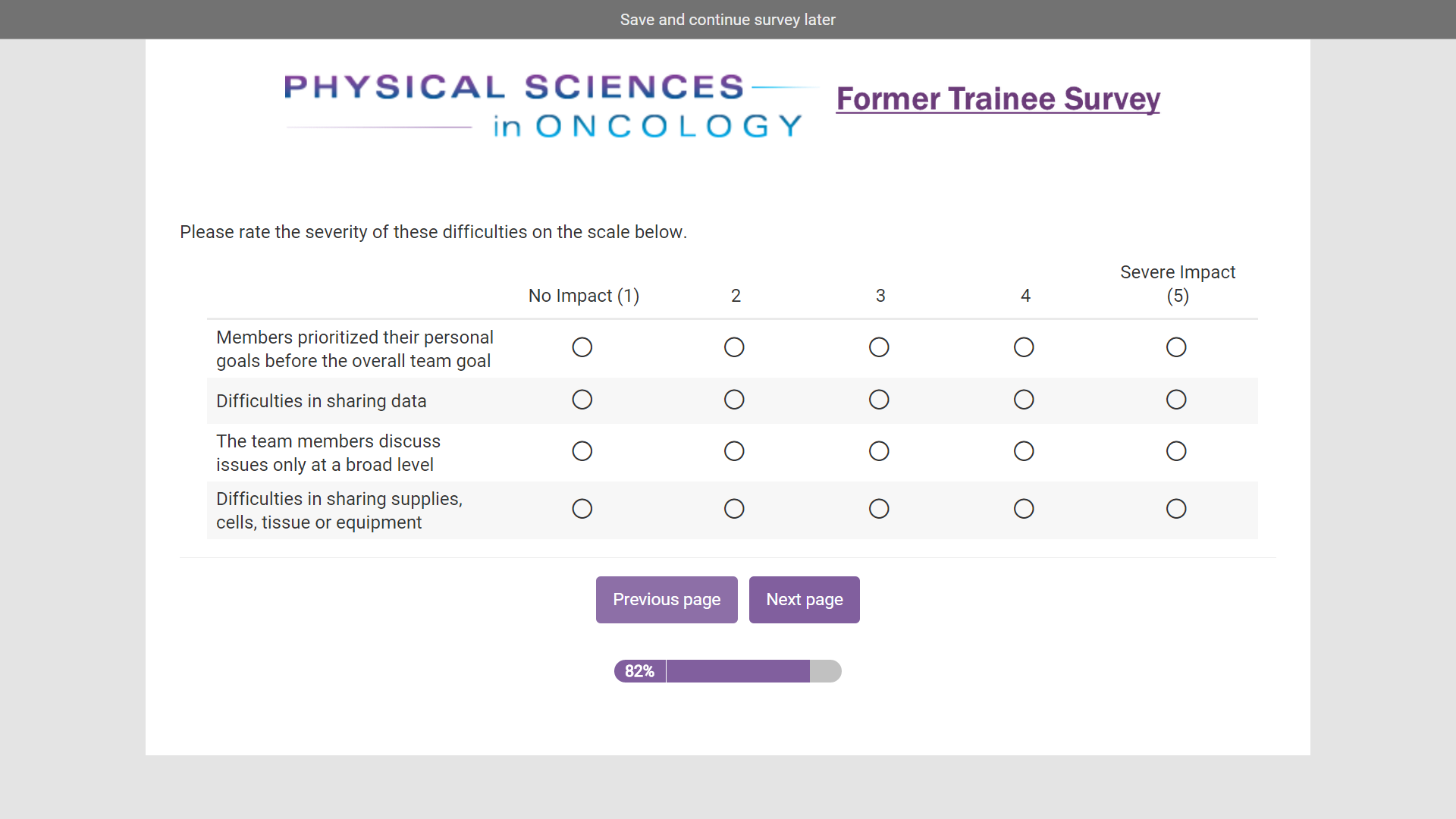Screen dimensions: 1456x819
Task: Choose 2 for difficulties in sharing data
Action: pyautogui.click(x=734, y=400)
